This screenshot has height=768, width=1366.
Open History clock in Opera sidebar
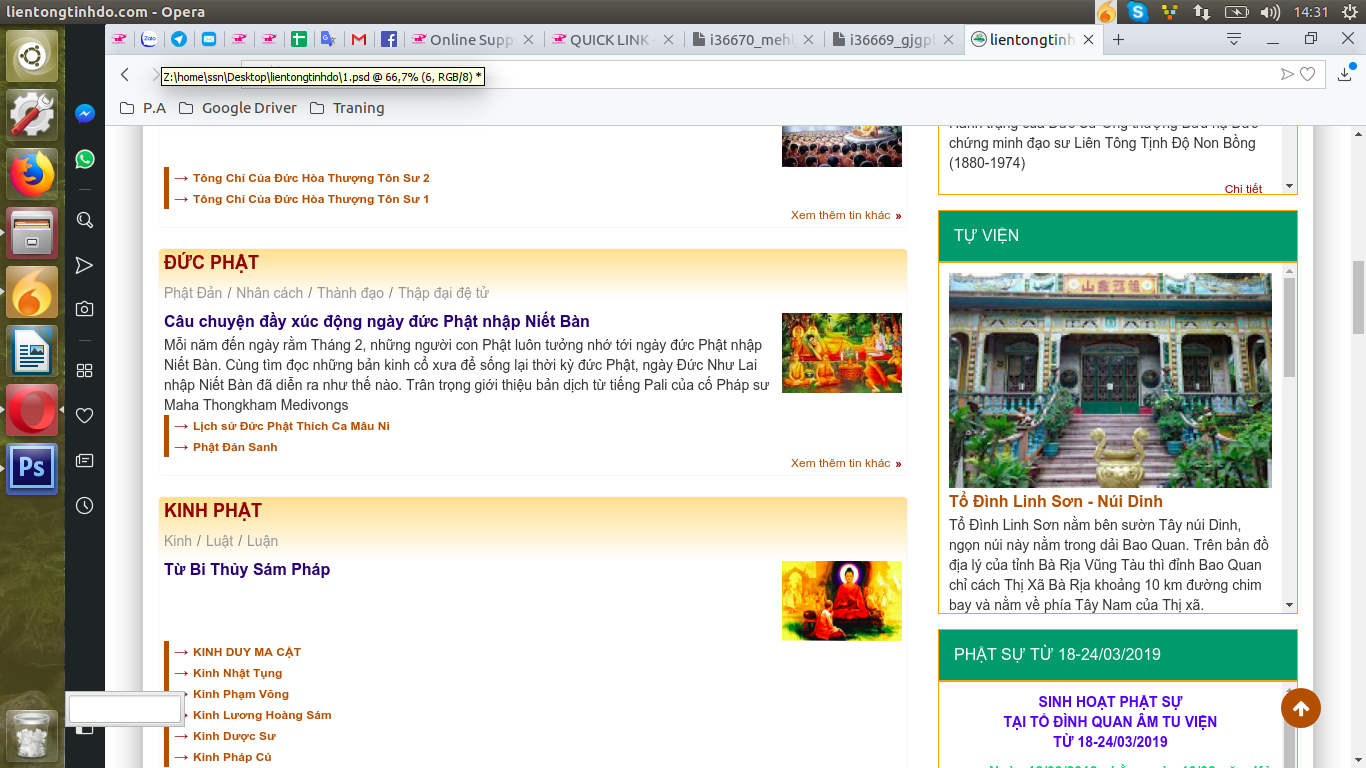85,505
